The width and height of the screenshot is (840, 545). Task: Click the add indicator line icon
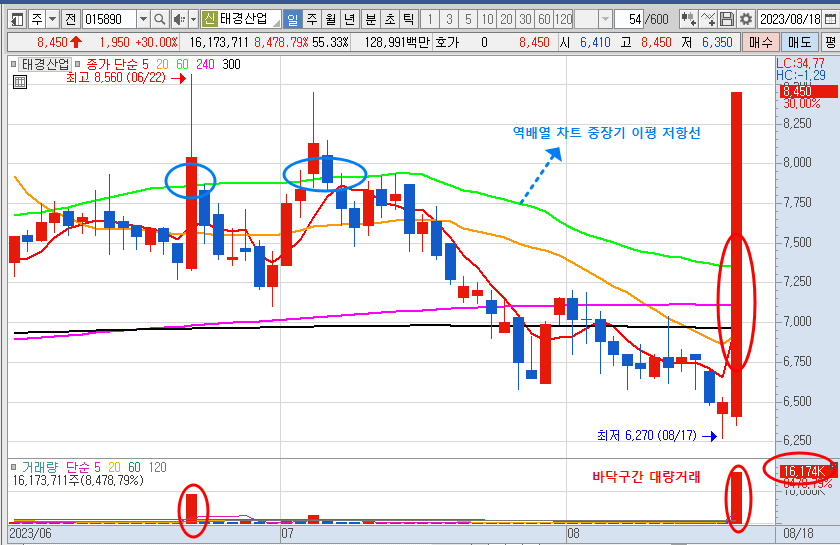click(x=708, y=20)
